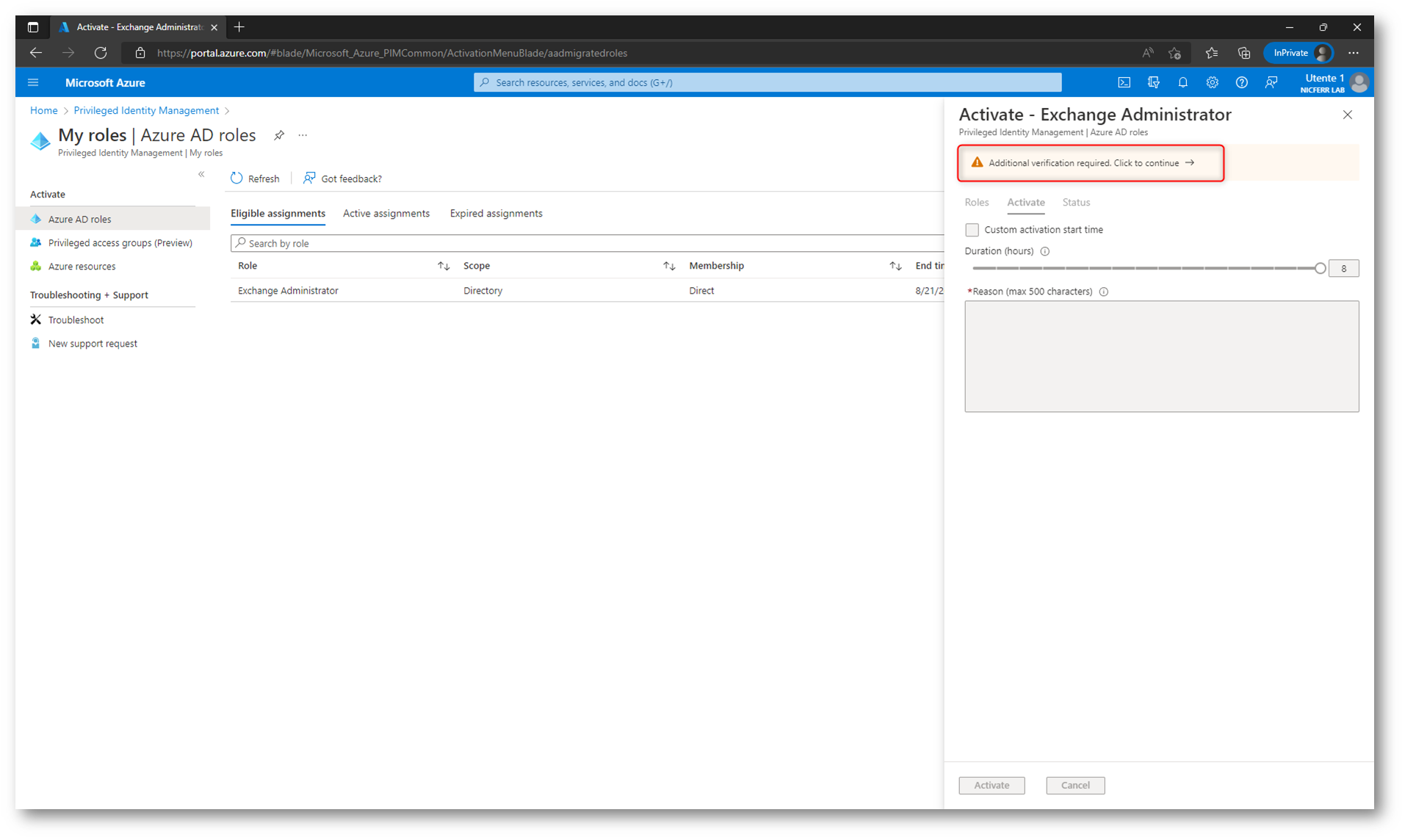
Task: Close the Activate Exchange Administrator panel
Action: [1347, 115]
